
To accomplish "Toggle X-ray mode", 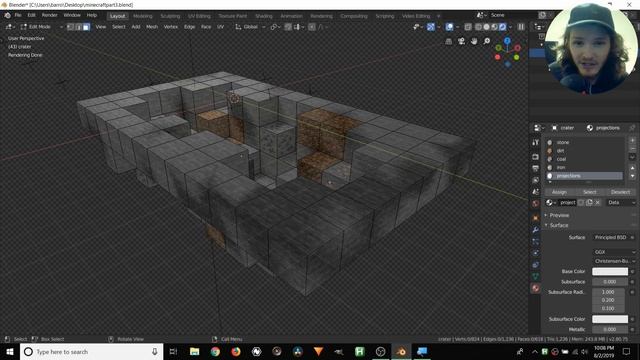I will 468,27.
